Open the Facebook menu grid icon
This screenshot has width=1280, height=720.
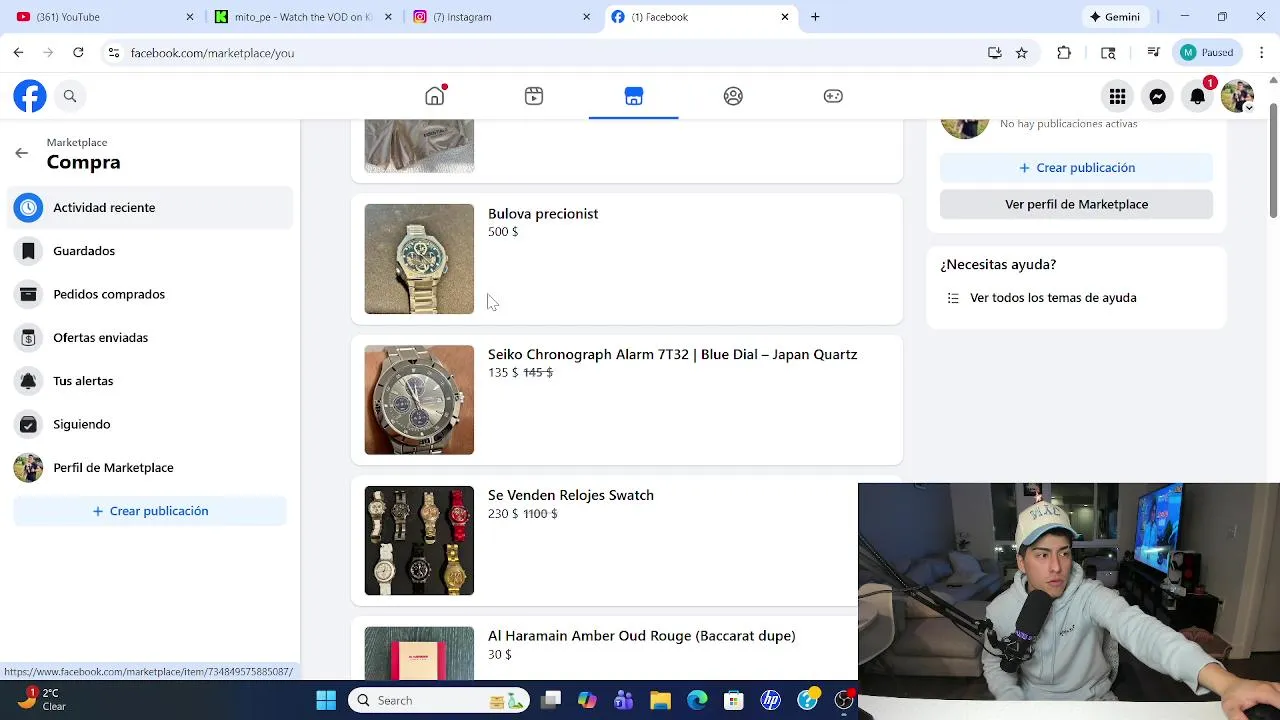(1117, 96)
